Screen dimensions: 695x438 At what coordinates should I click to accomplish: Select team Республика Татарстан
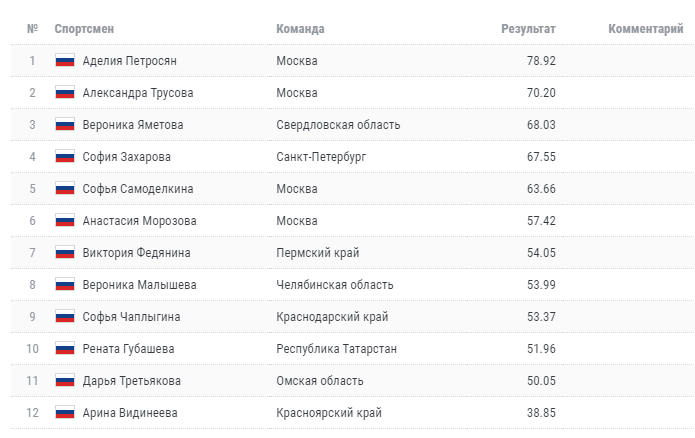(336, 349)
